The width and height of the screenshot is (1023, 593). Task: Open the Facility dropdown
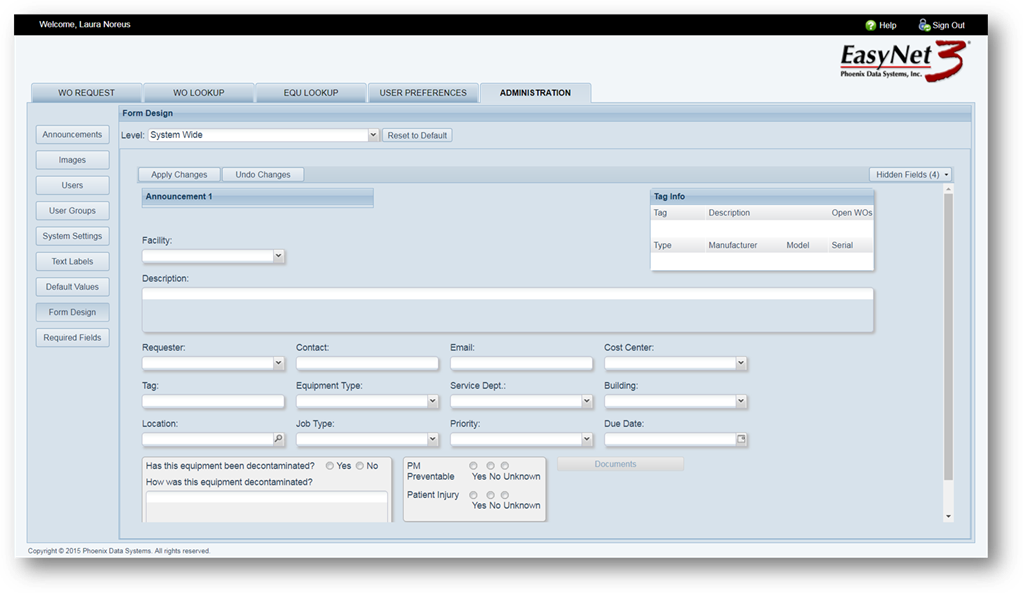click(278, 256)
